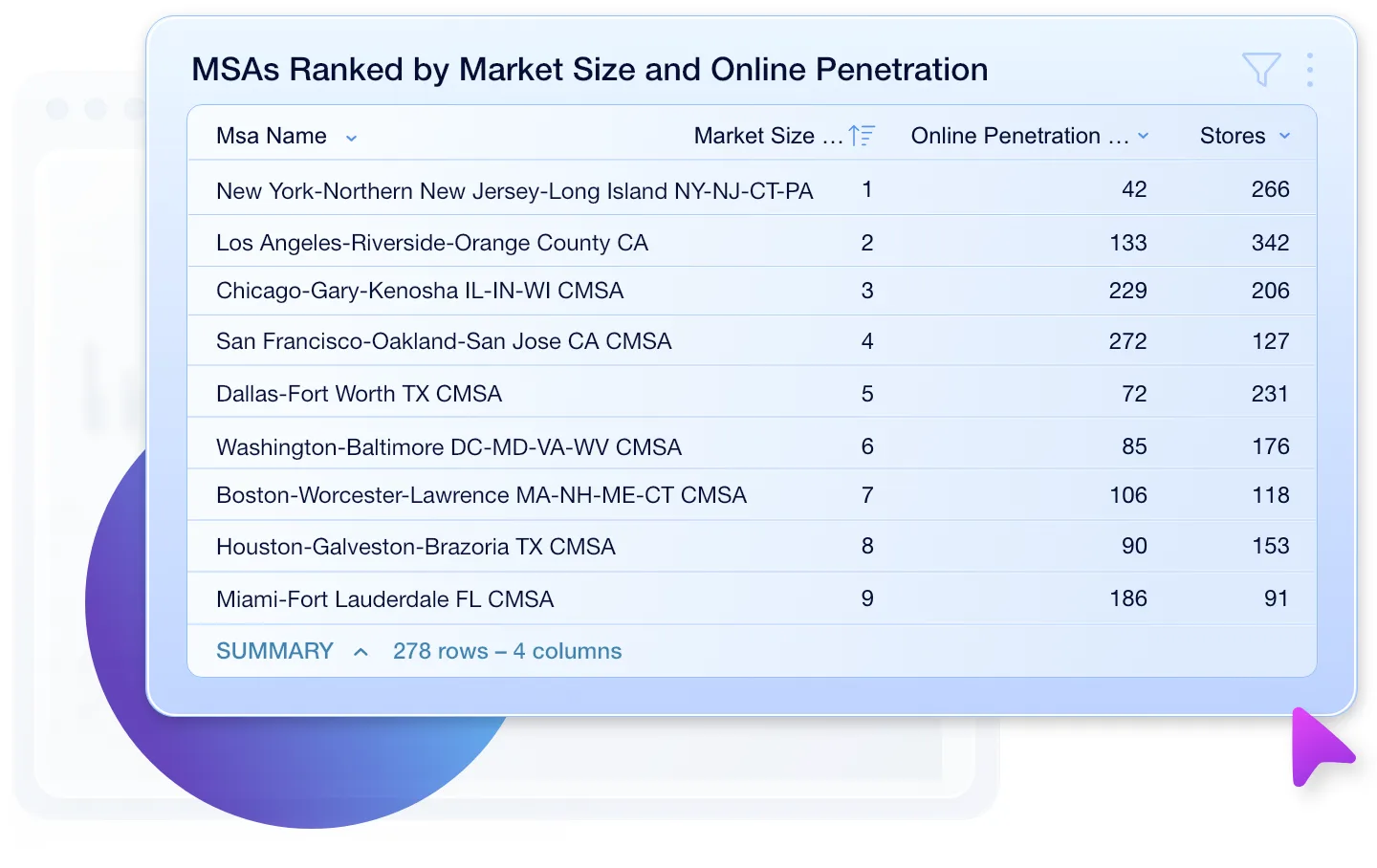Select the Msa Name column header
This screenshot has width=1377, height=868.
point(271,136)
